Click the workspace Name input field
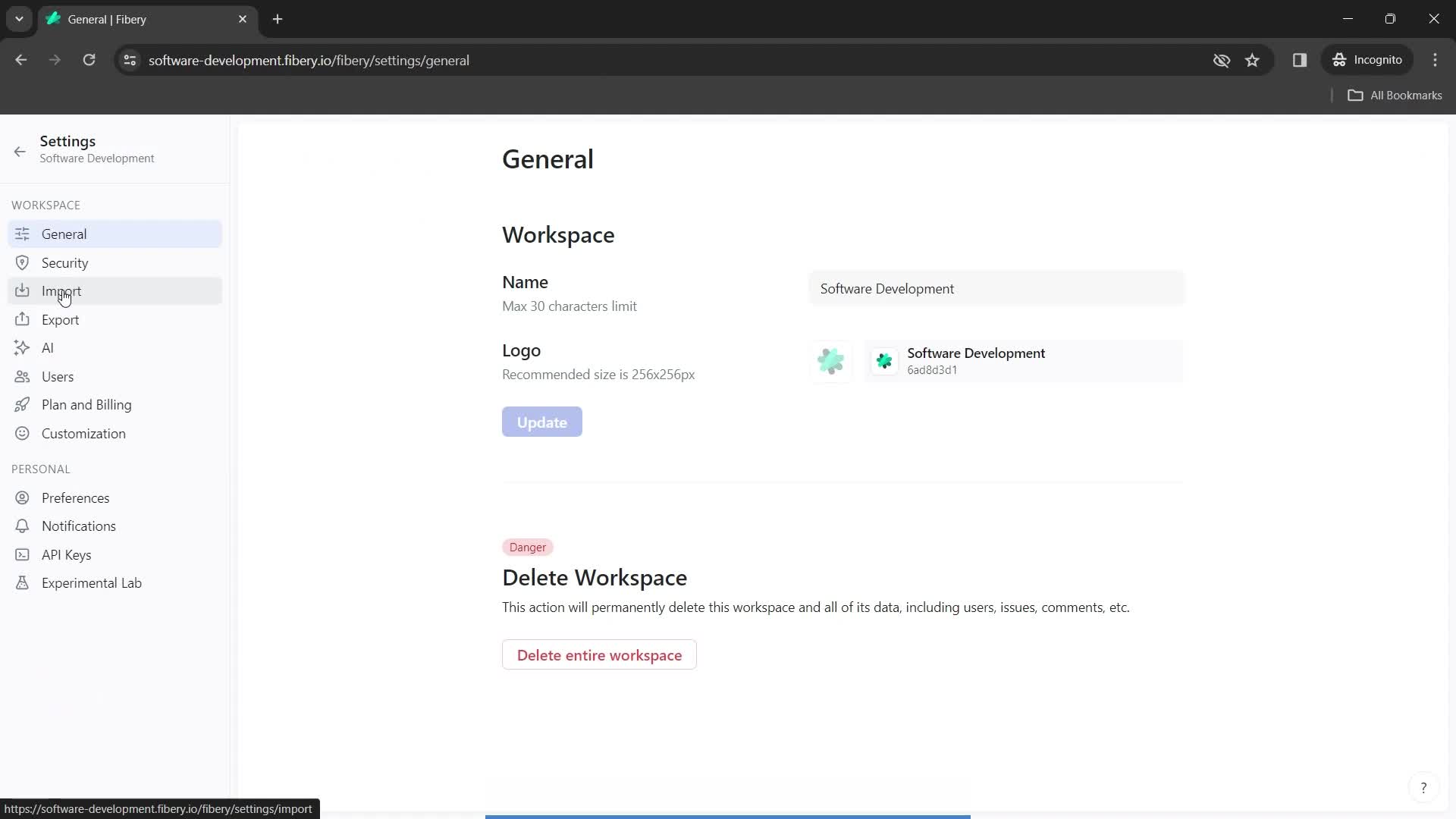The width and height of the screenshot is (1456, 819). coord(996,288)
